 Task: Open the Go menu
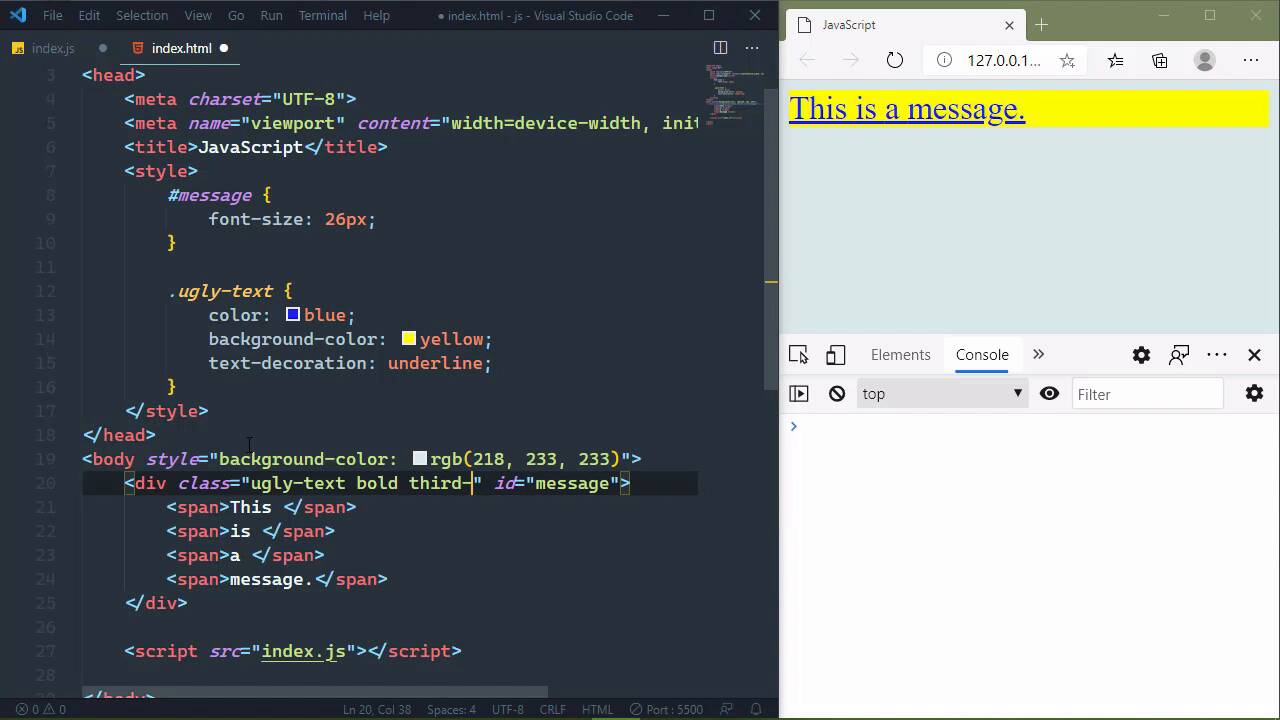(x=236, y=16)
